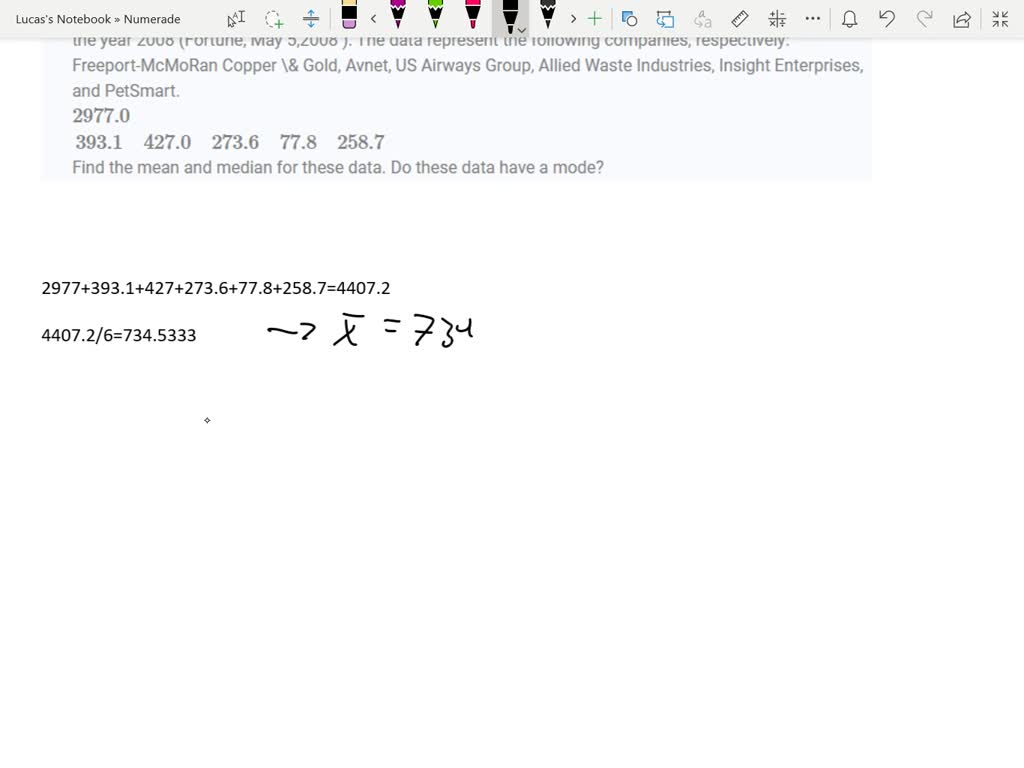Open the more options ellipsis menu

812,18
